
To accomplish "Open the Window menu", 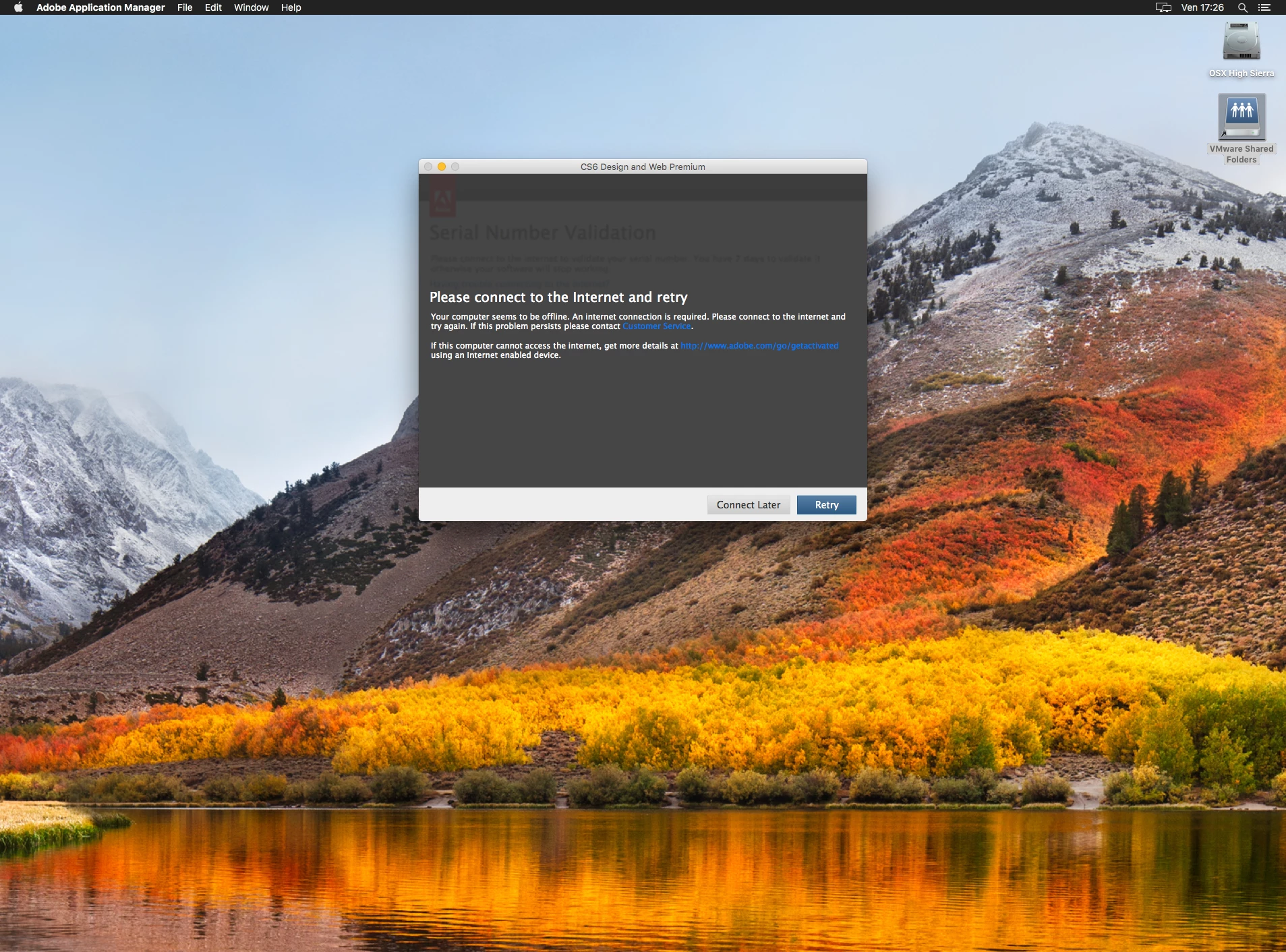I will [251, 7].
